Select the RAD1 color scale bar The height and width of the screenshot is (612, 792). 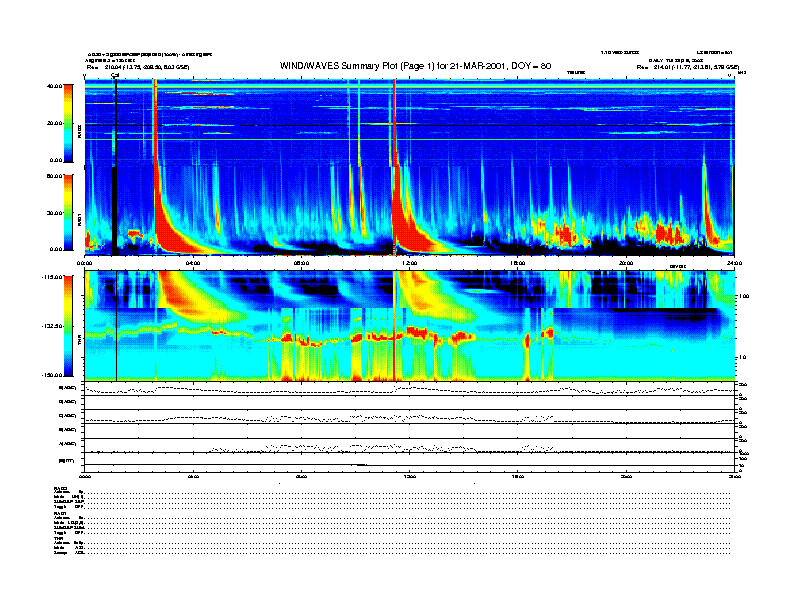point(68,213)
